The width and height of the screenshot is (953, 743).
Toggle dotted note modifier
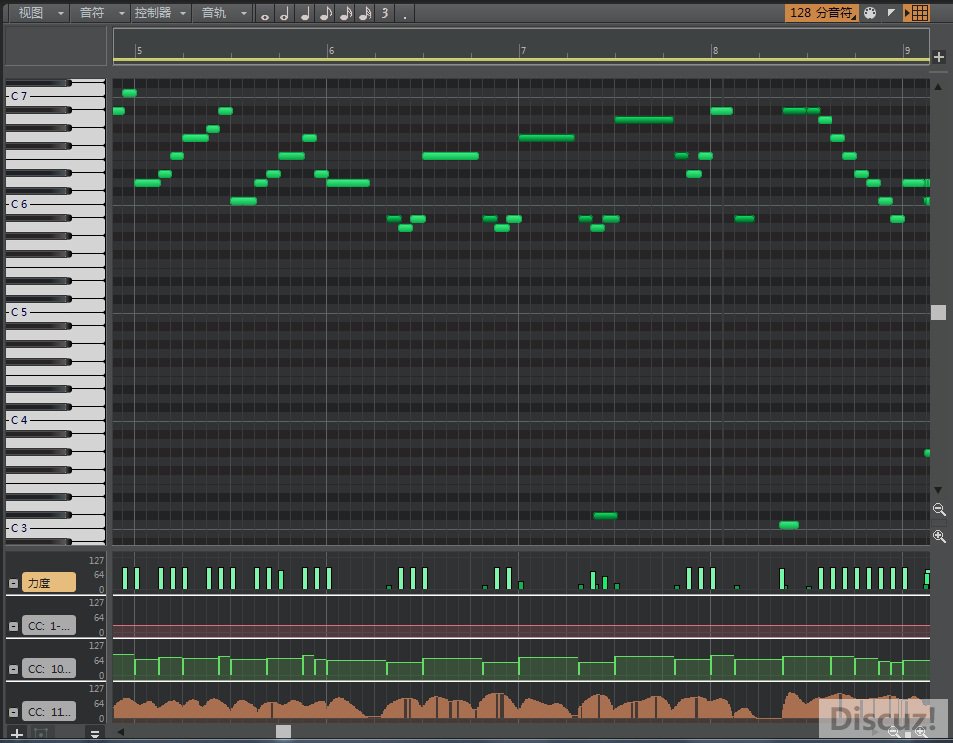(x=405, y=13)
